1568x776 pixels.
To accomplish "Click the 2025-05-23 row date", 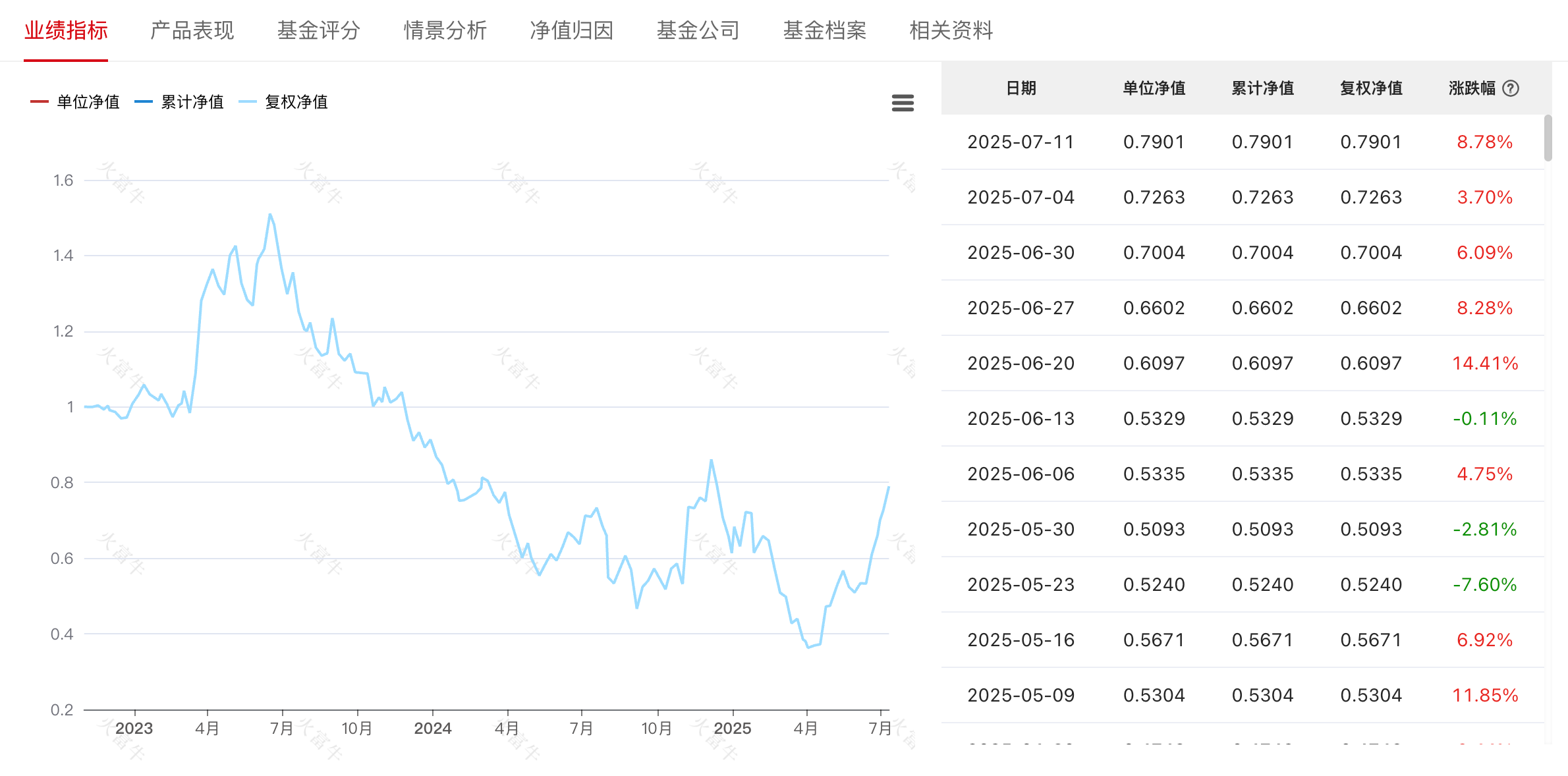I will (x=1021, y=585).
